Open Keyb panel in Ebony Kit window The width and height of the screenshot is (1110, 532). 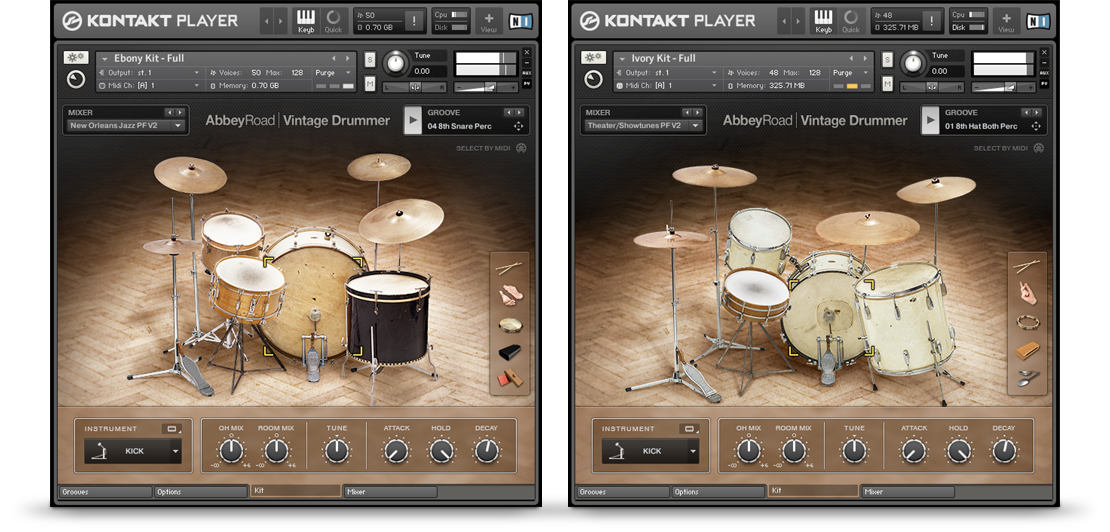click(306, 21)
